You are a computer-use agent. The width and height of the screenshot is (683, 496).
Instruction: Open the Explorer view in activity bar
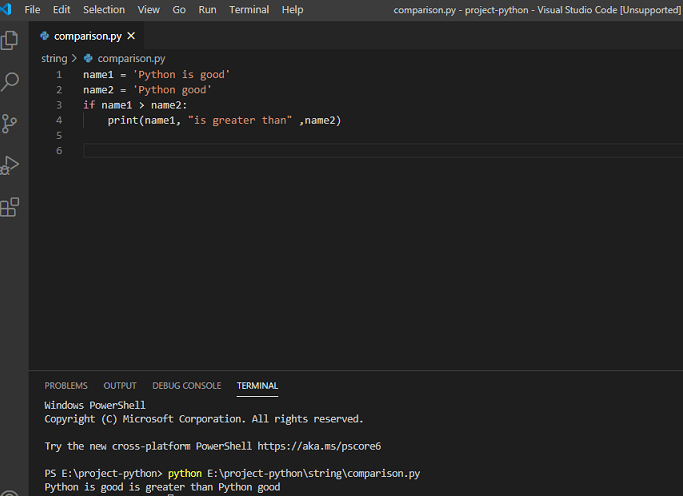[x=9, y=40]
